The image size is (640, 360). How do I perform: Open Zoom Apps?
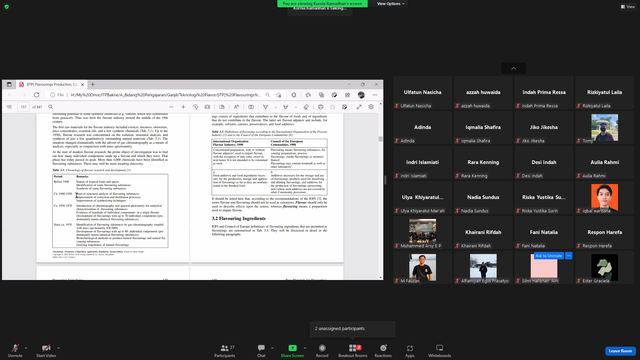click(409, 350)
